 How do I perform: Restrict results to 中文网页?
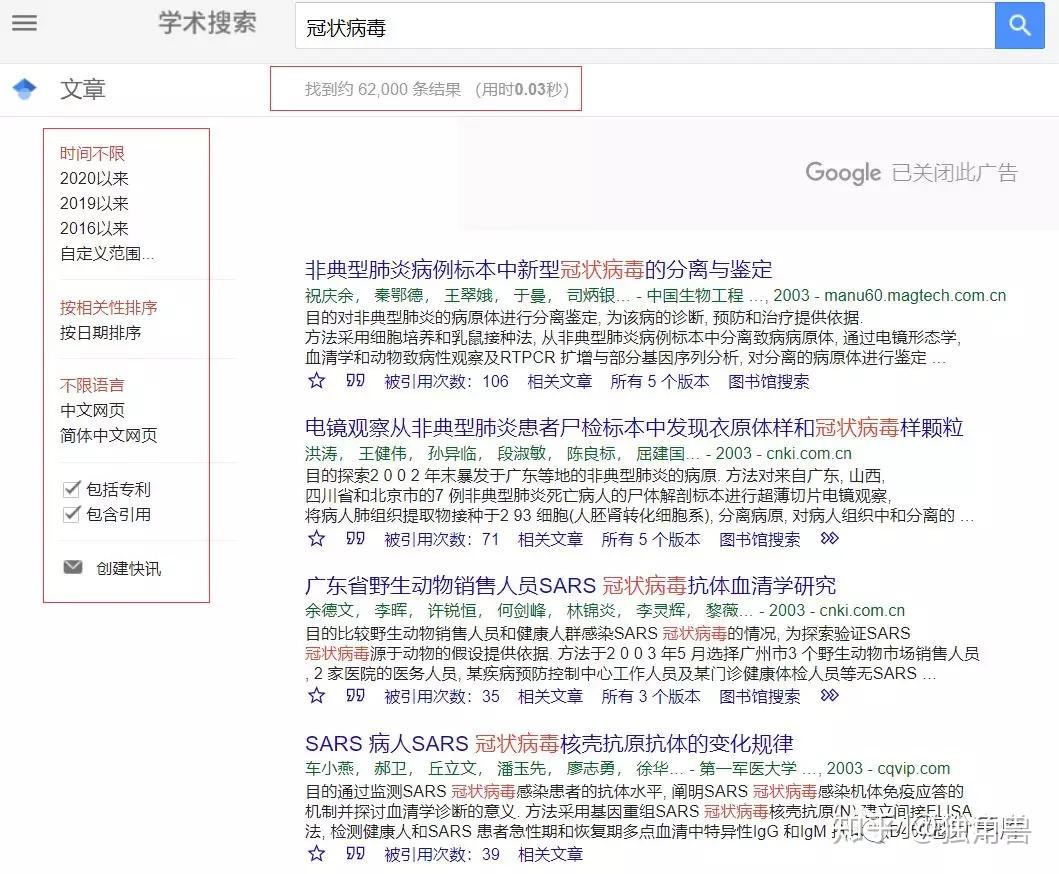[x=92, y=410]
